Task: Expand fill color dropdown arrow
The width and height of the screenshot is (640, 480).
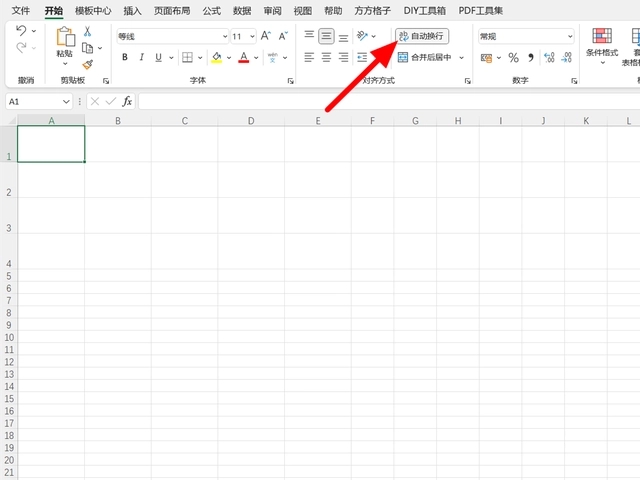Action: 229,58
